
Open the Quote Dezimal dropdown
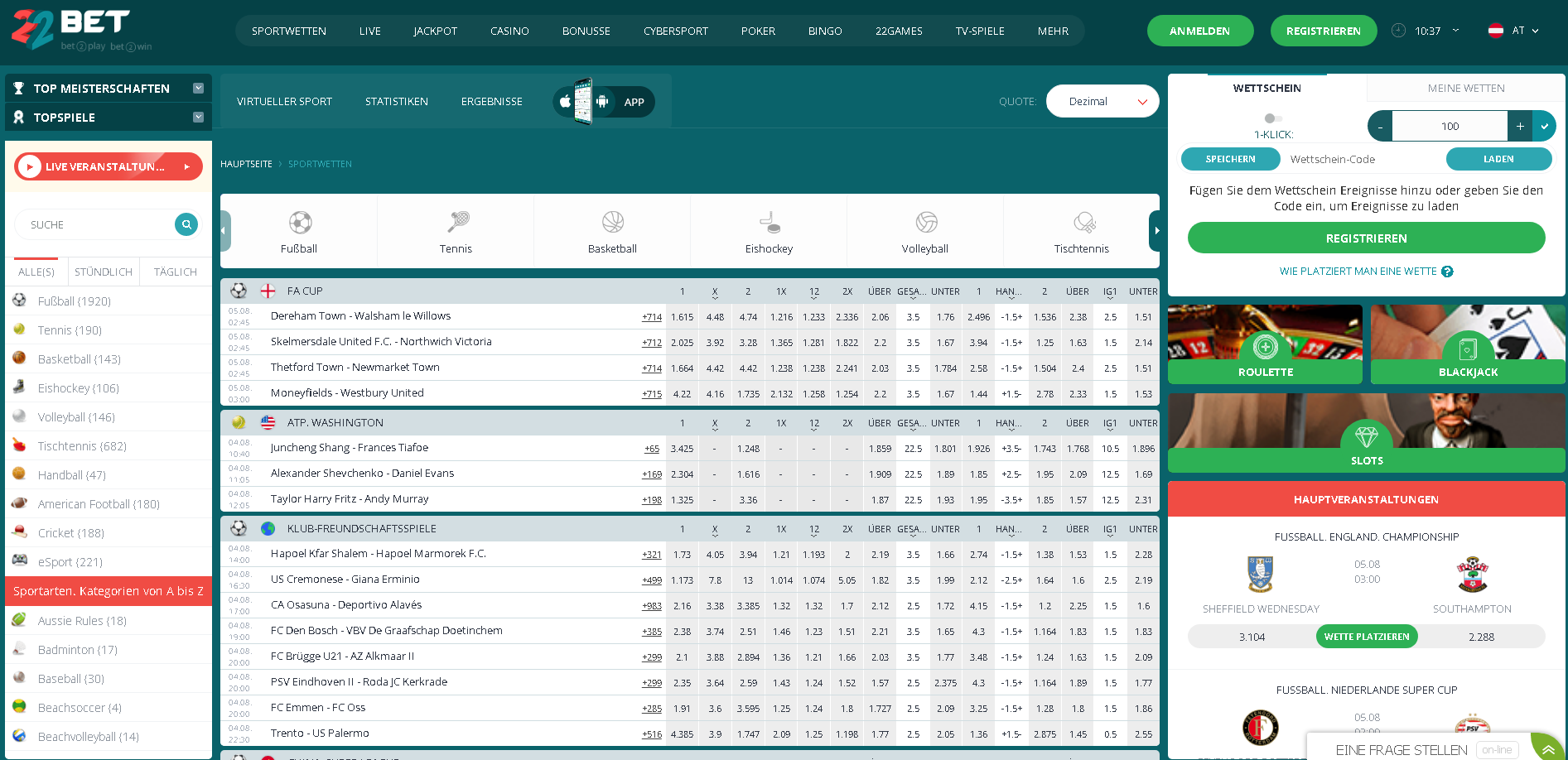1102,102
